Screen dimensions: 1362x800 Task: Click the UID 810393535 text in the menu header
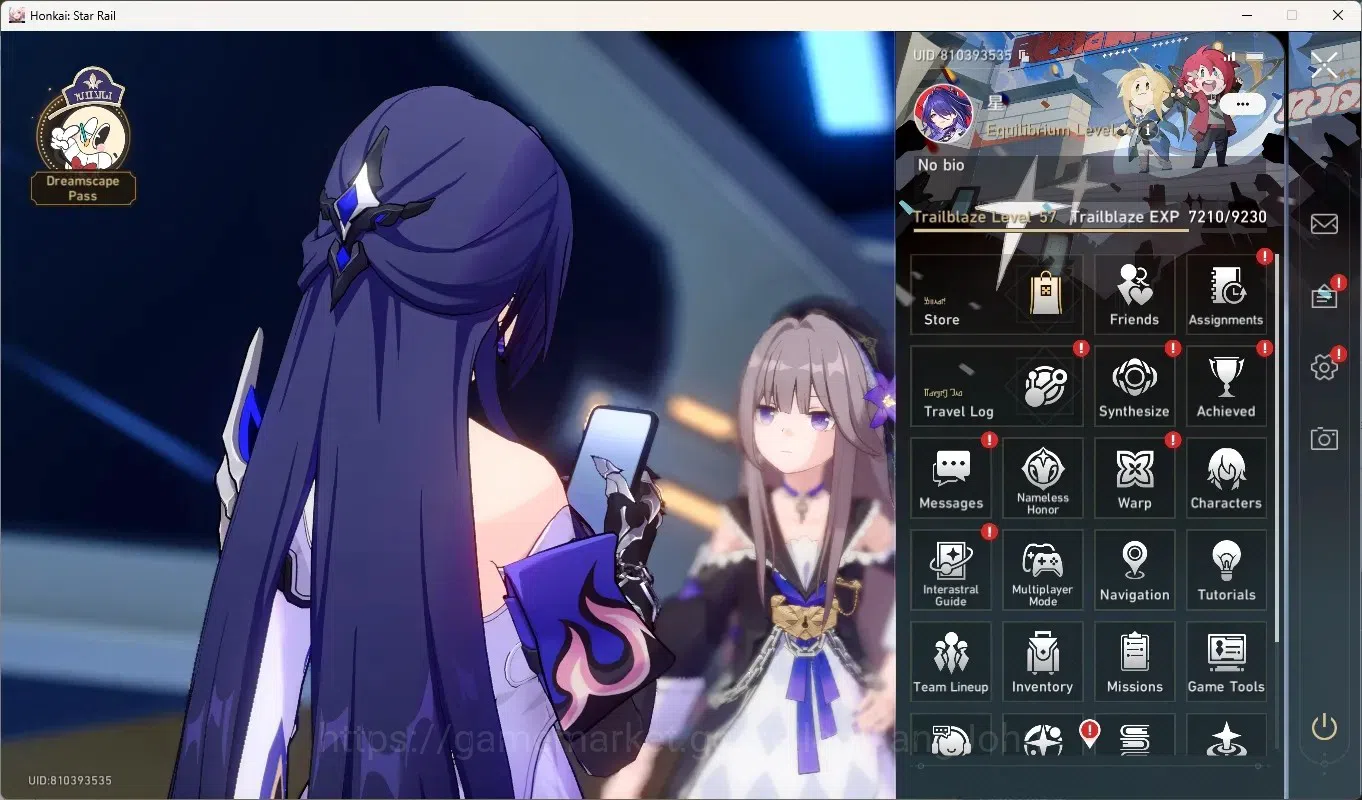coord(962,55)
